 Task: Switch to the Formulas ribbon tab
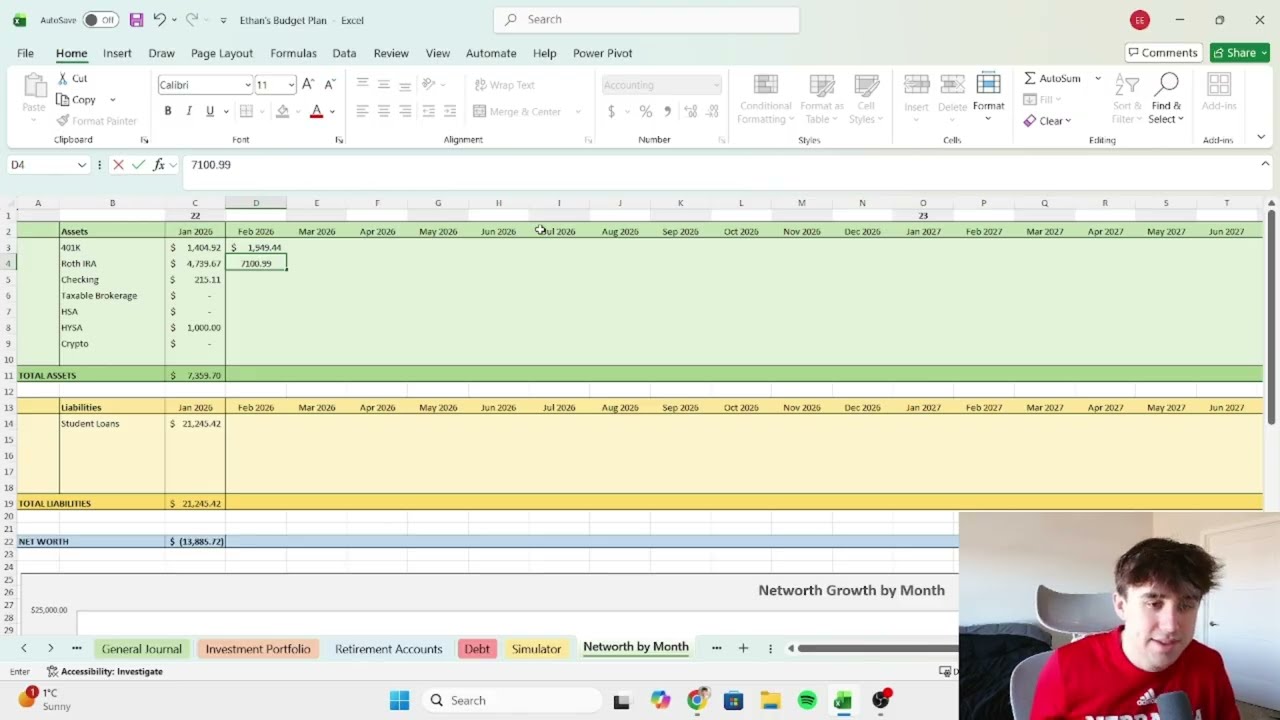[x=293, y=53]
